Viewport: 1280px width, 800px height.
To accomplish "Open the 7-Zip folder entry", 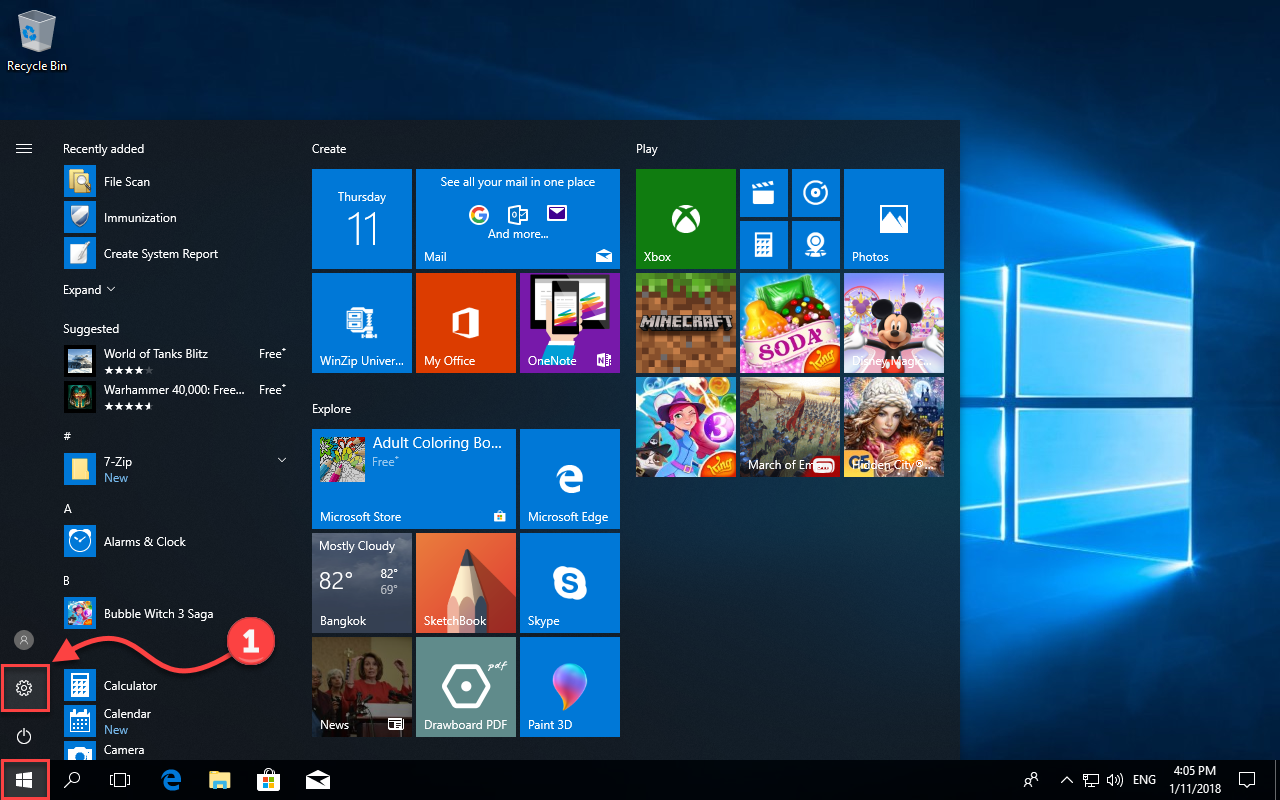I will tap(175, 469).
